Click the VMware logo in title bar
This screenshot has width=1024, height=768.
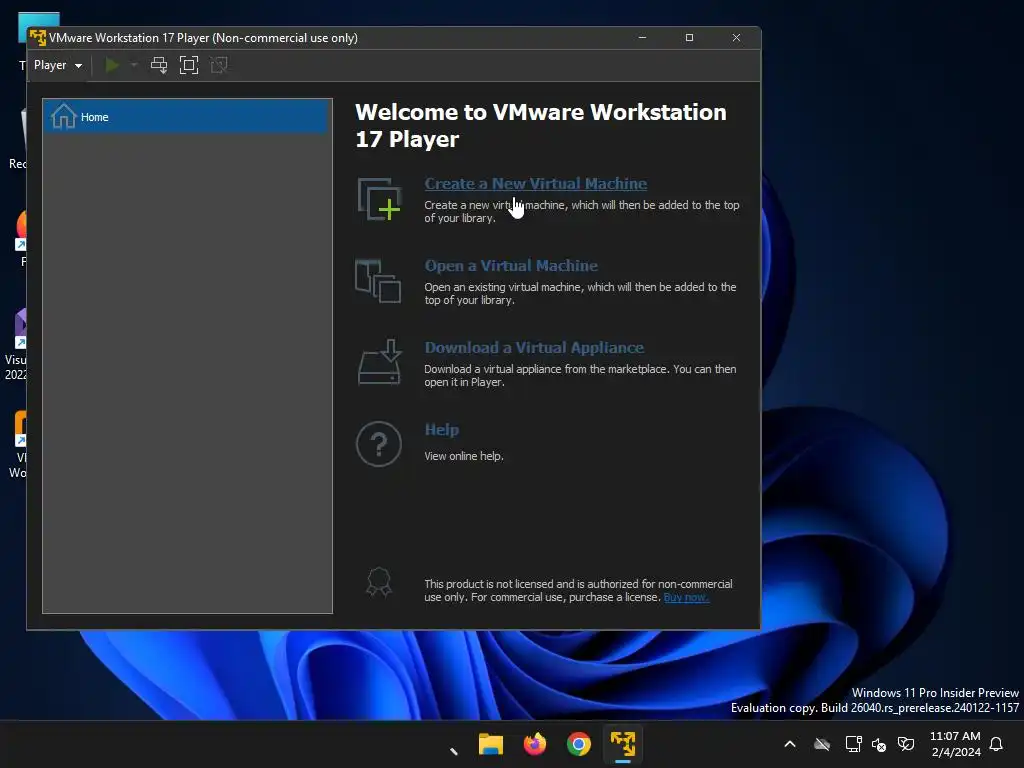tap(38, 38)
